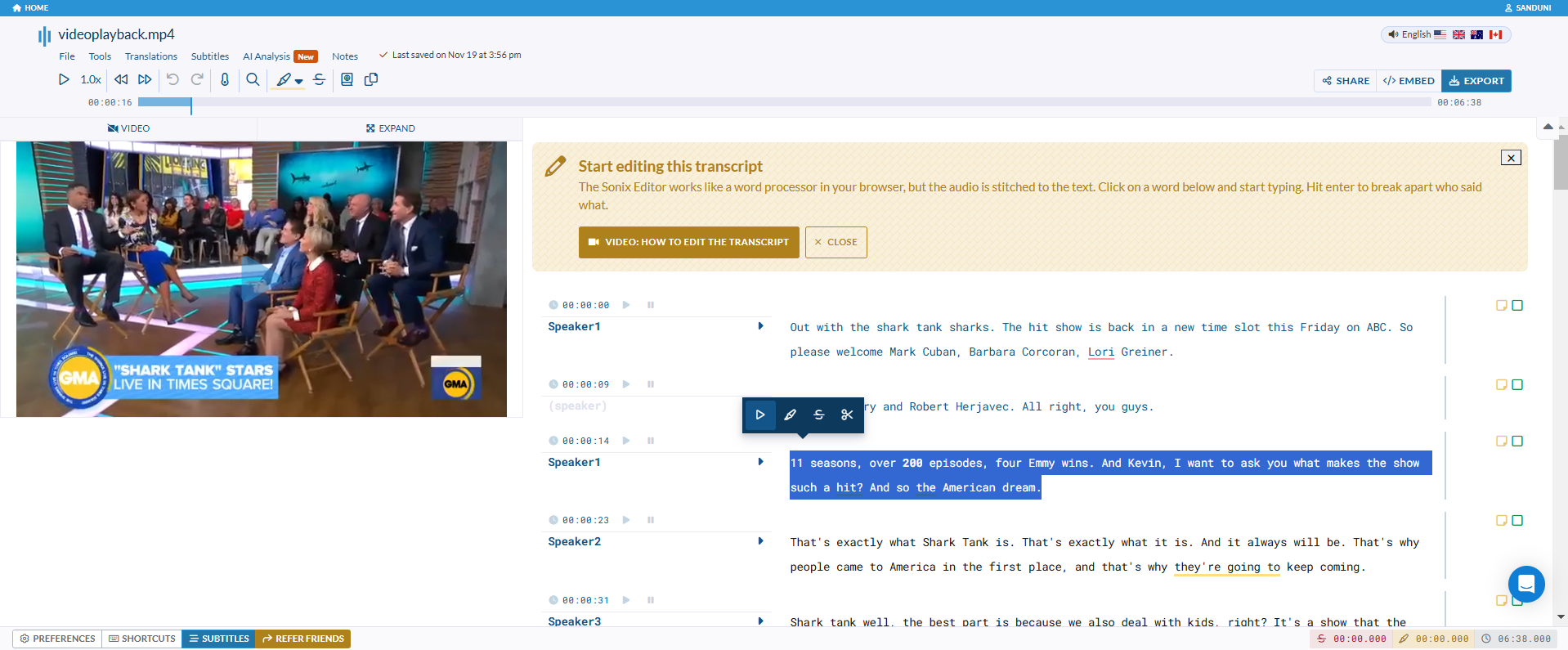Rewind the audio playback
1568x650 pixels.
point(121,79)
